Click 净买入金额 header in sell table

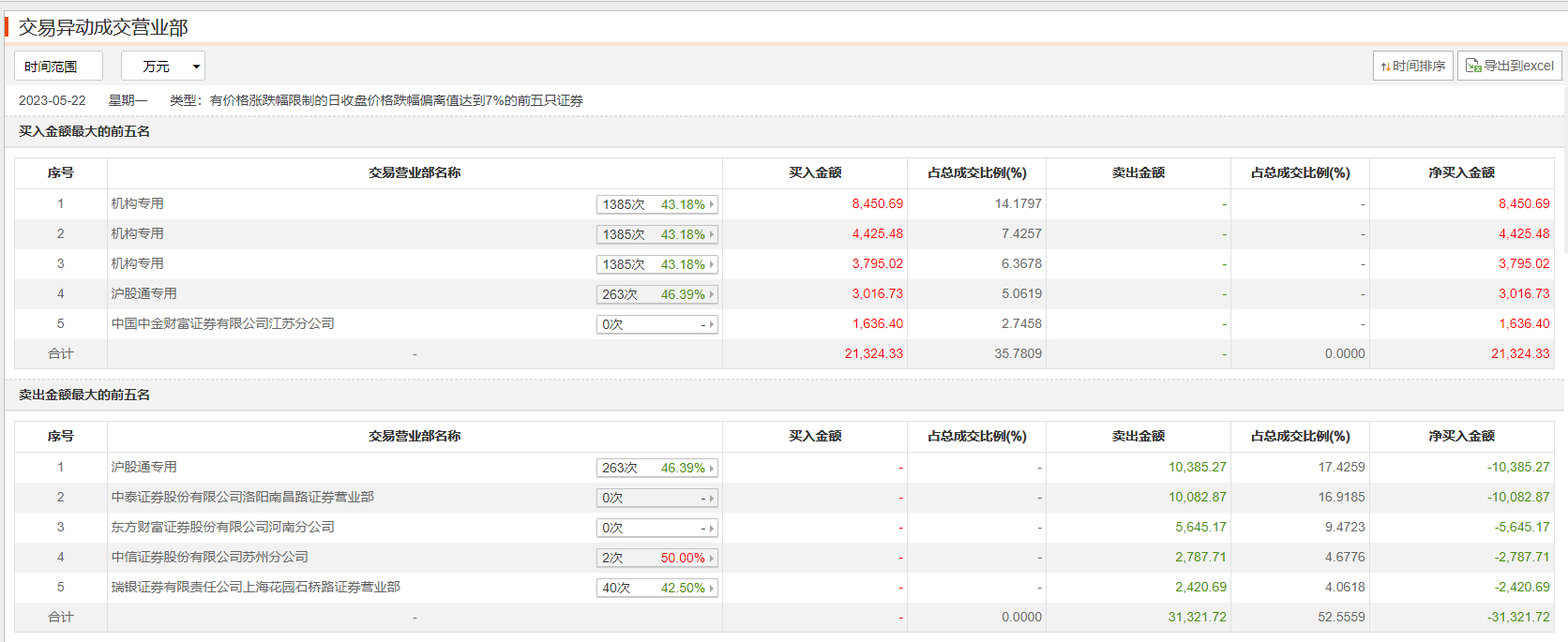(x=1461, y=436)
